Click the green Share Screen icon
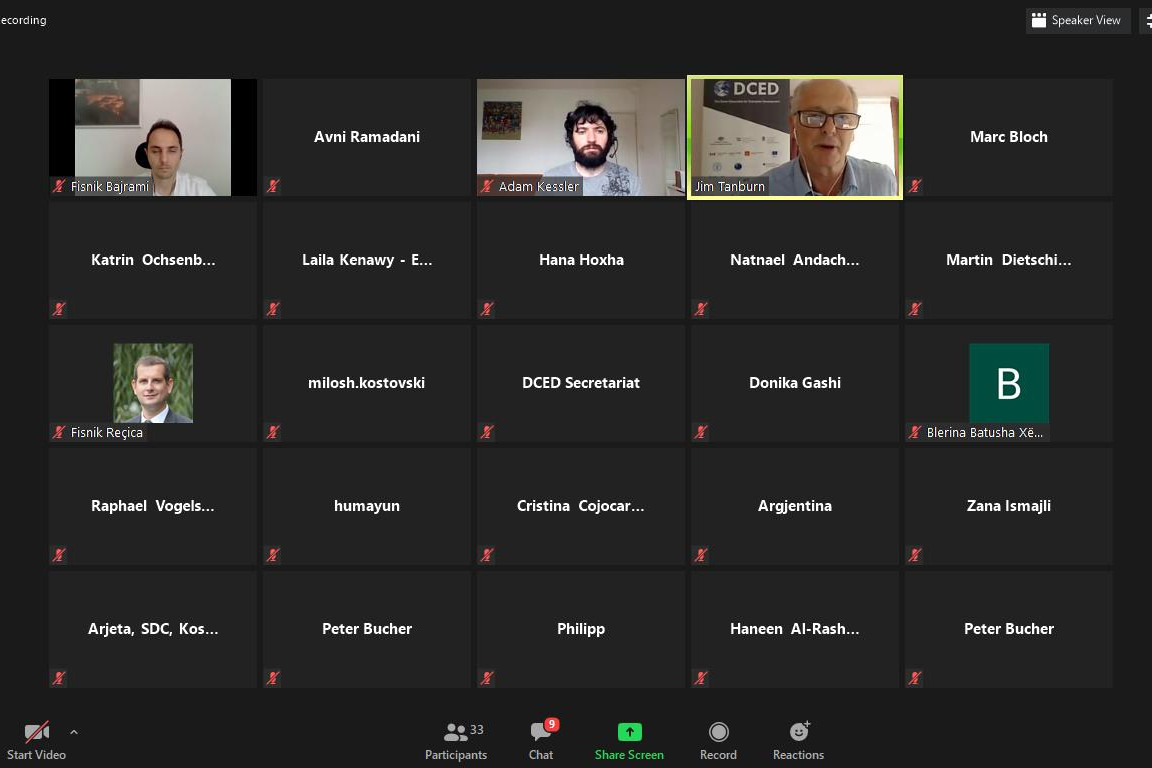Screen dimensions: 1152x768 [629, 732]
